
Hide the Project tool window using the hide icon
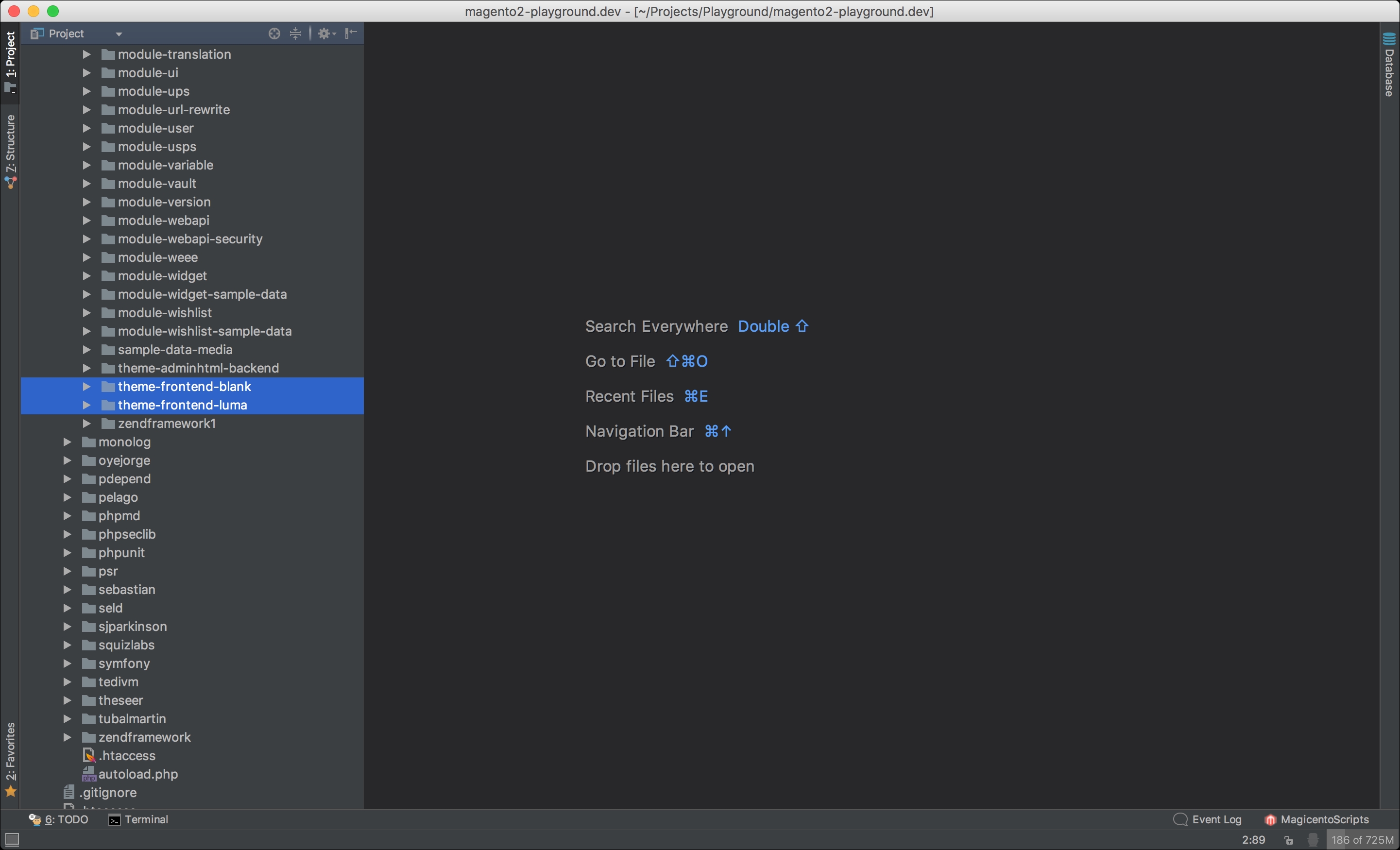(x=351, y=33)
